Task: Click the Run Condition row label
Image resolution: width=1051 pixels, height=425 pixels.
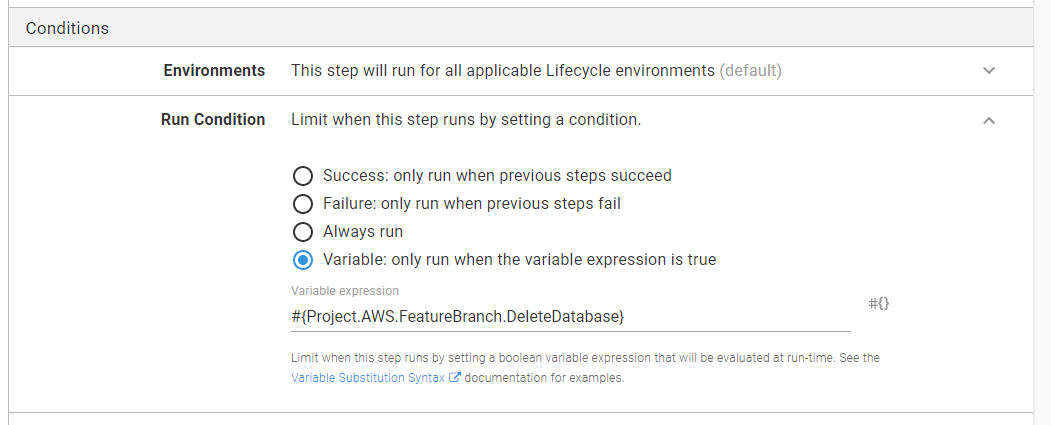Action: coord(213,120)
